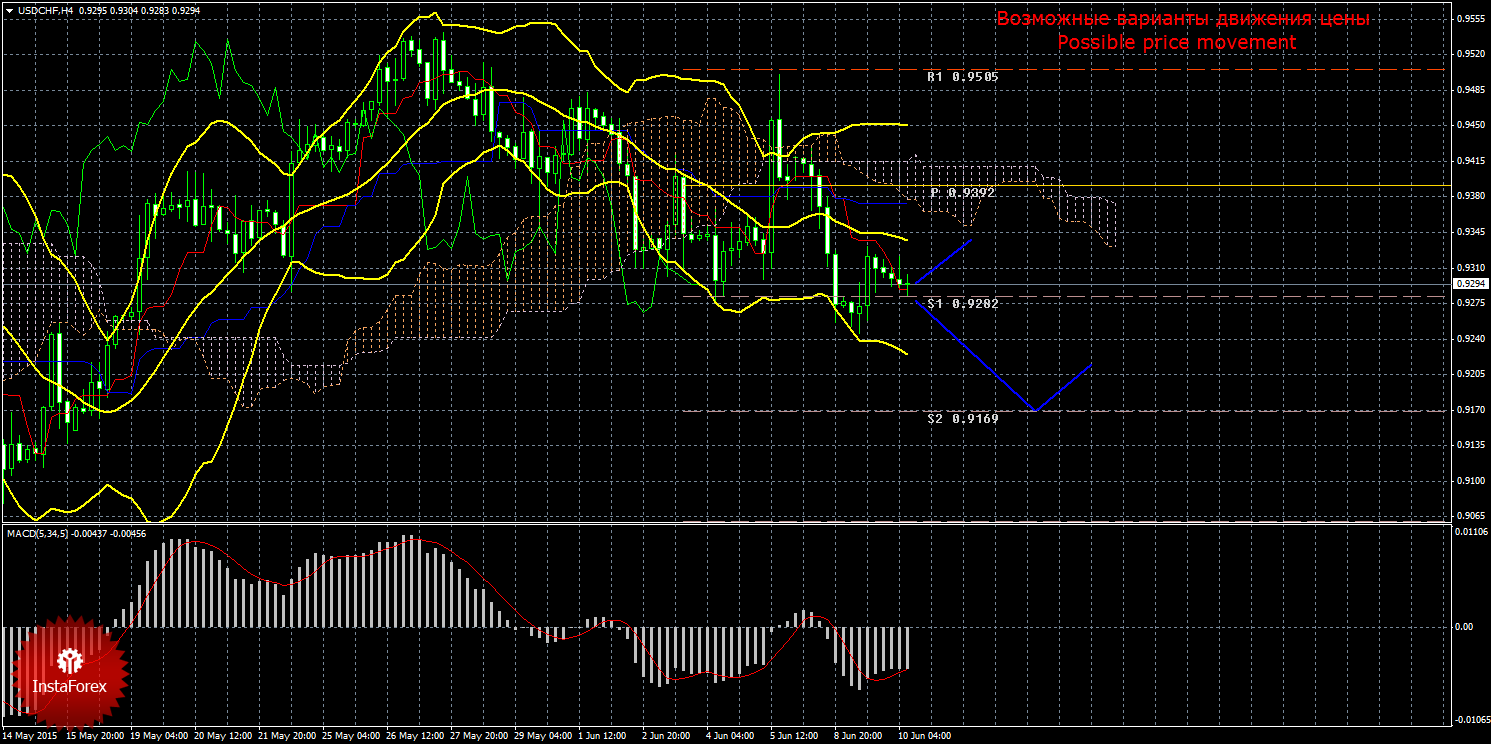Image resolution: width=1491 pixels, height=744 pixels.
Task: Click the 20 May 12:00 time label
Action: (x=224, y=736)
